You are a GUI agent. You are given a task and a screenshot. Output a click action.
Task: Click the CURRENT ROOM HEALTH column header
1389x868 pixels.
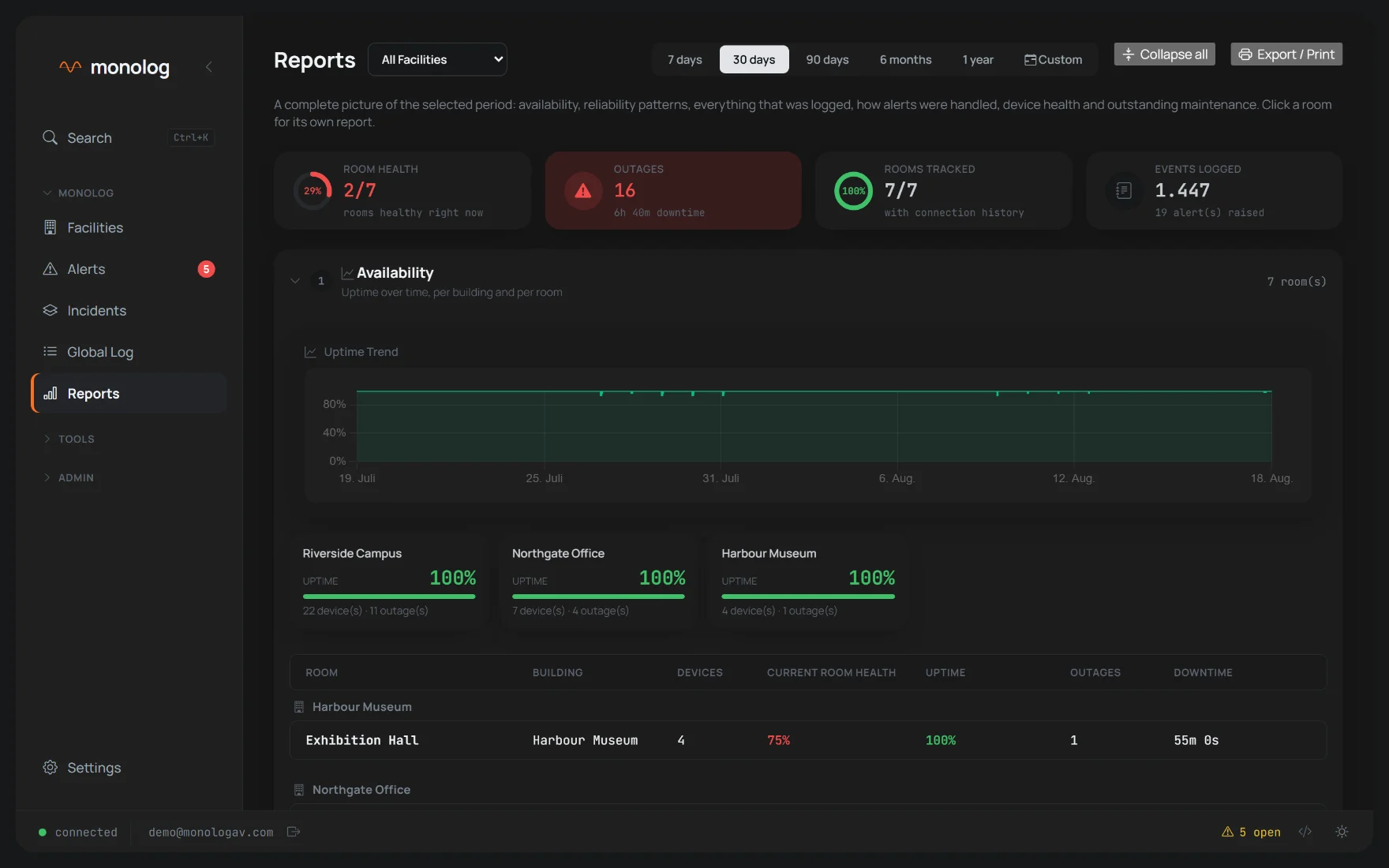[831, 672]
